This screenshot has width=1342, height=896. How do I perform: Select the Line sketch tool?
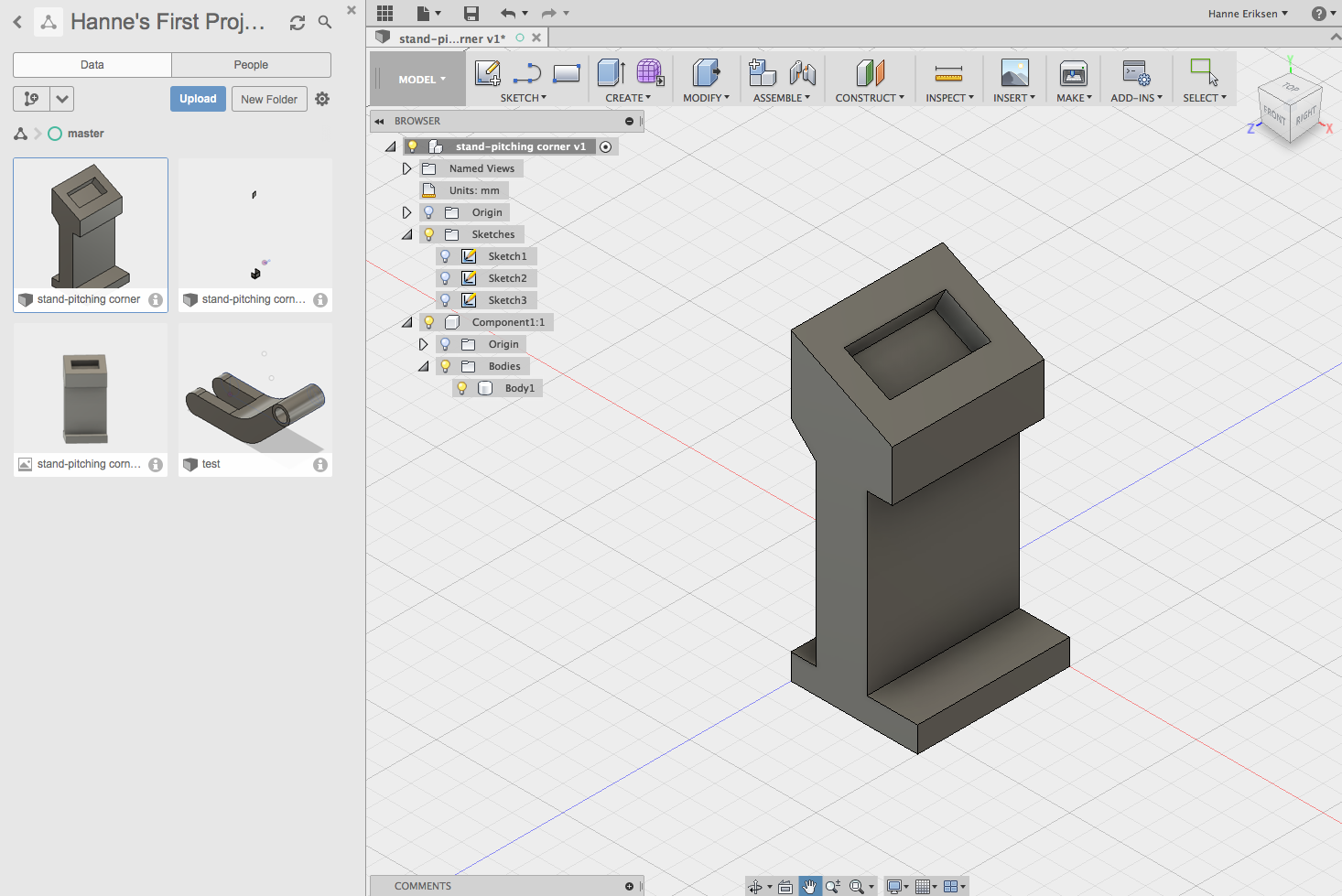(x=527, y=73)
